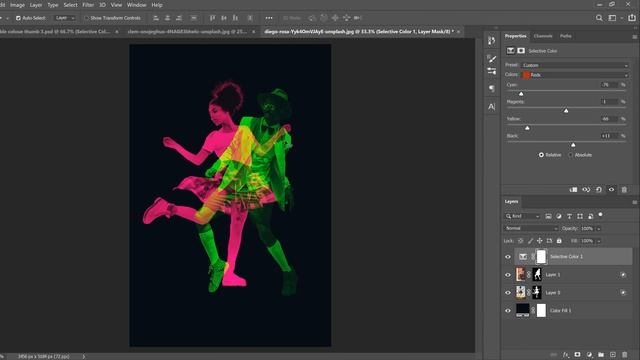Expand the Fill slider dropdown arrow
640x360 pixels.
pyautogui.click(x=599, y=241)
